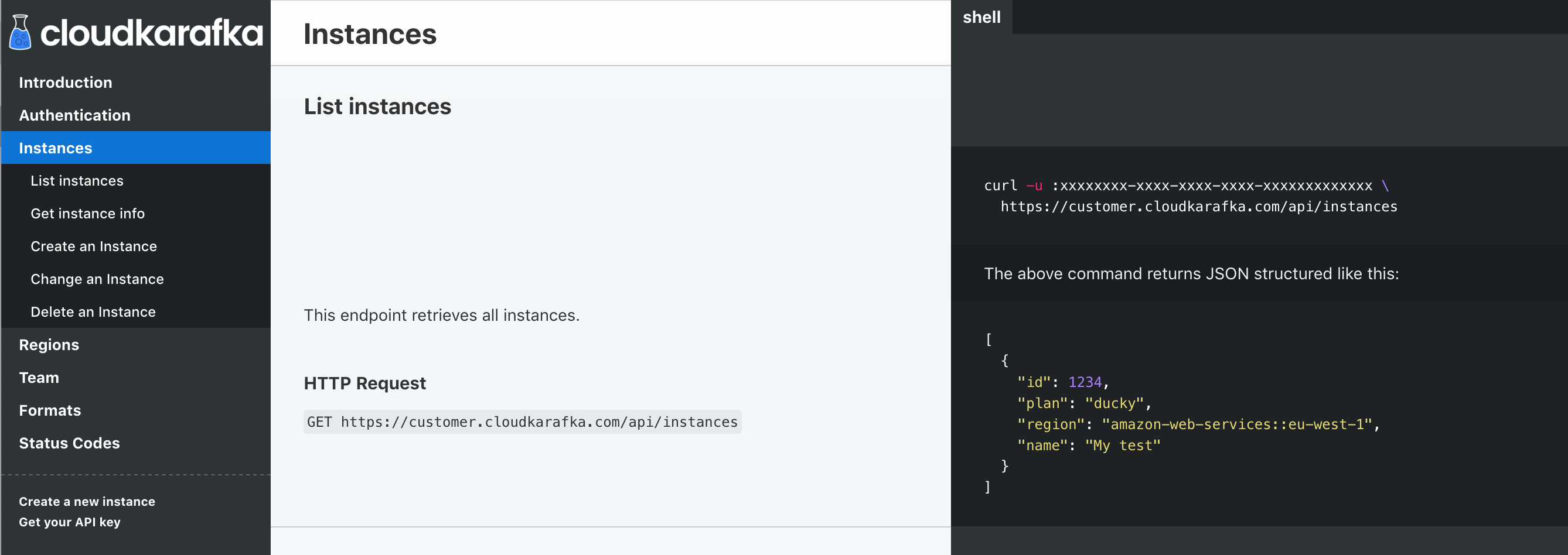Switch to the shell language tab

[x=981, y=17]
